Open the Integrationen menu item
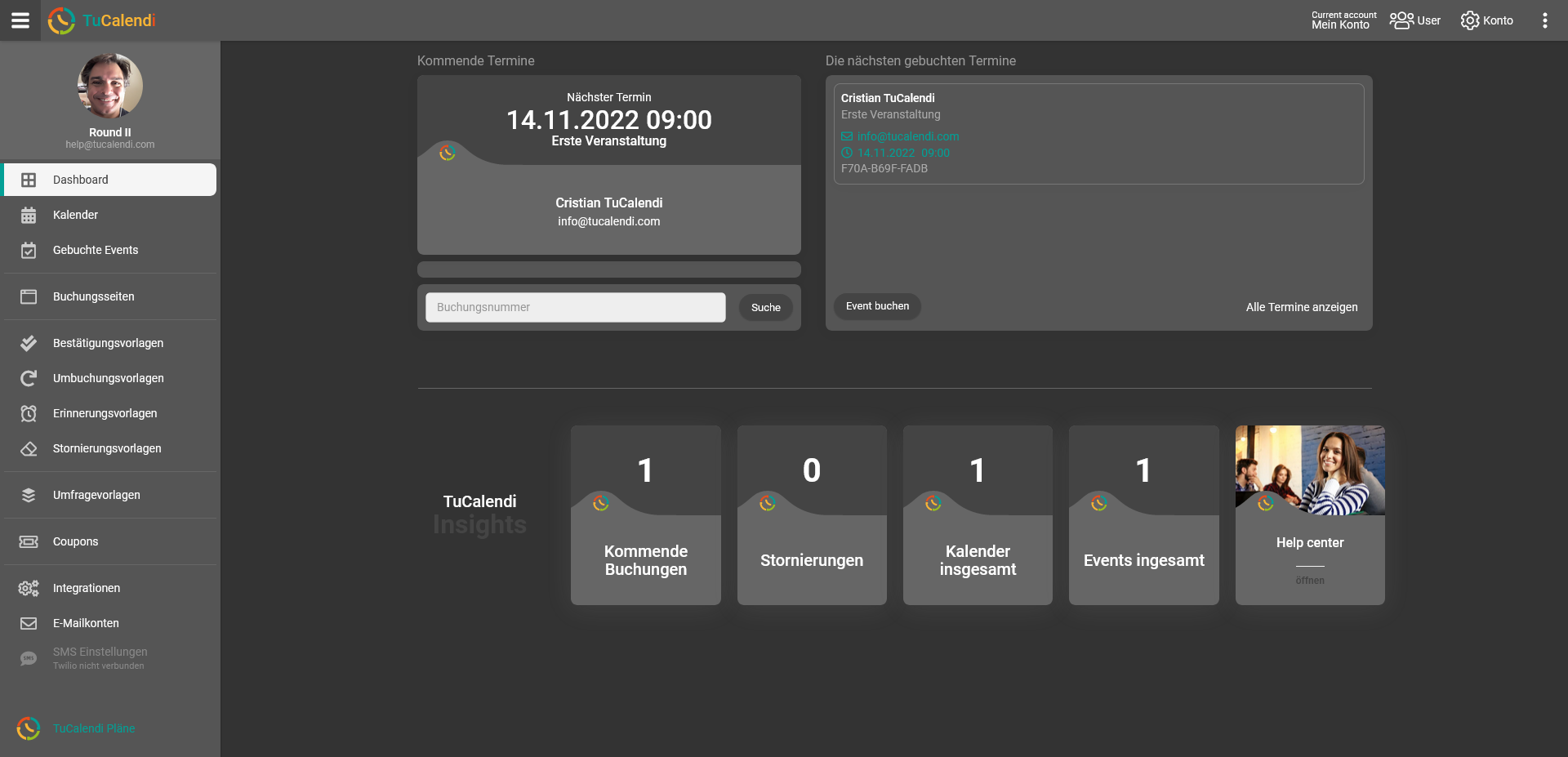1568x757 pixels. coord(86,588)
